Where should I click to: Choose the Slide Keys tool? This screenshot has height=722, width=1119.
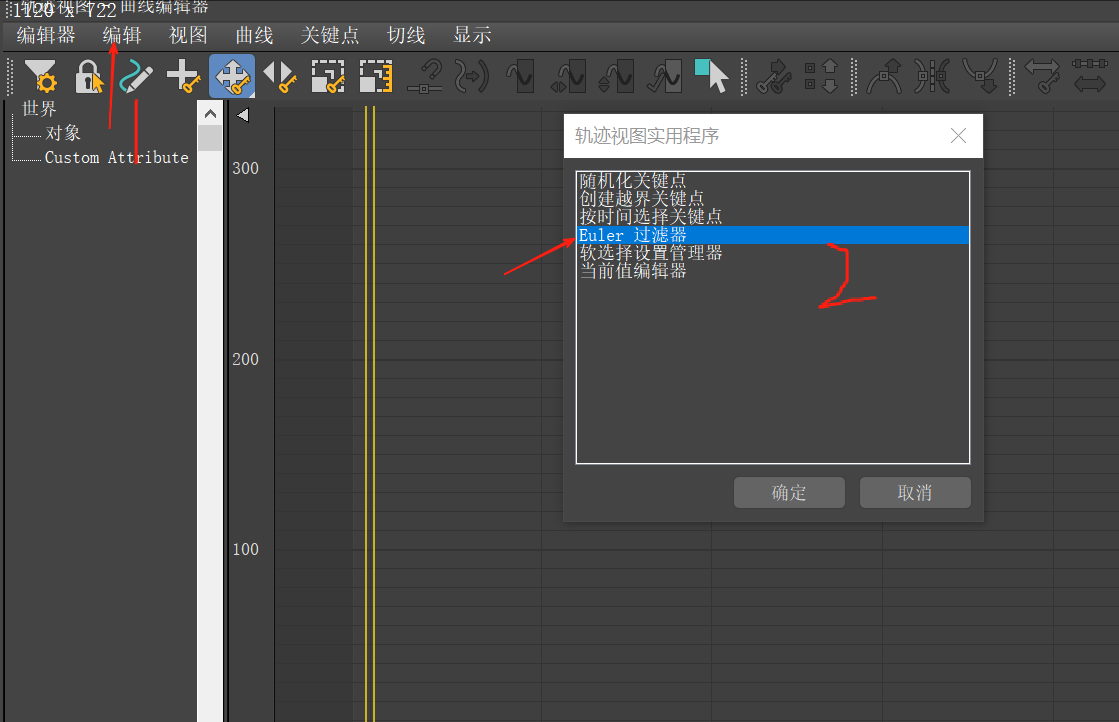[x=280, y=76]
